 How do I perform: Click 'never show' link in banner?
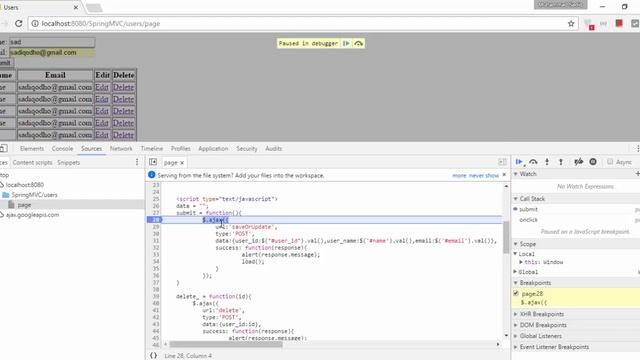(x=484, y=176)
